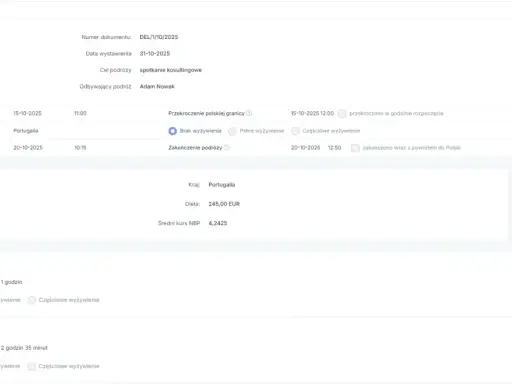Click the trip end date next to 12:50

point(306,148)
